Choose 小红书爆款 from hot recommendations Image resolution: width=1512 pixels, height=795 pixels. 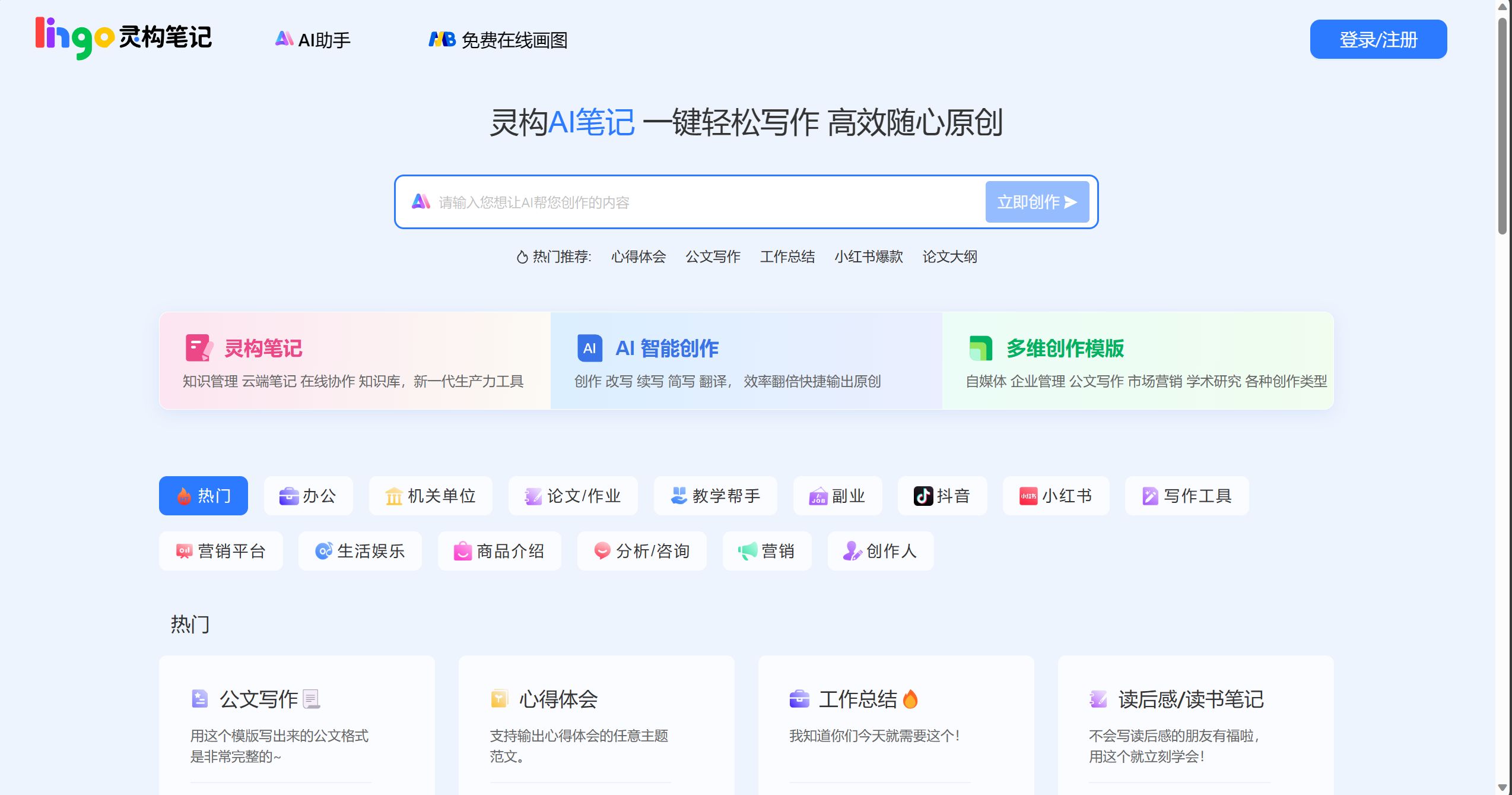pyautogui.click(x=868, y=256)
